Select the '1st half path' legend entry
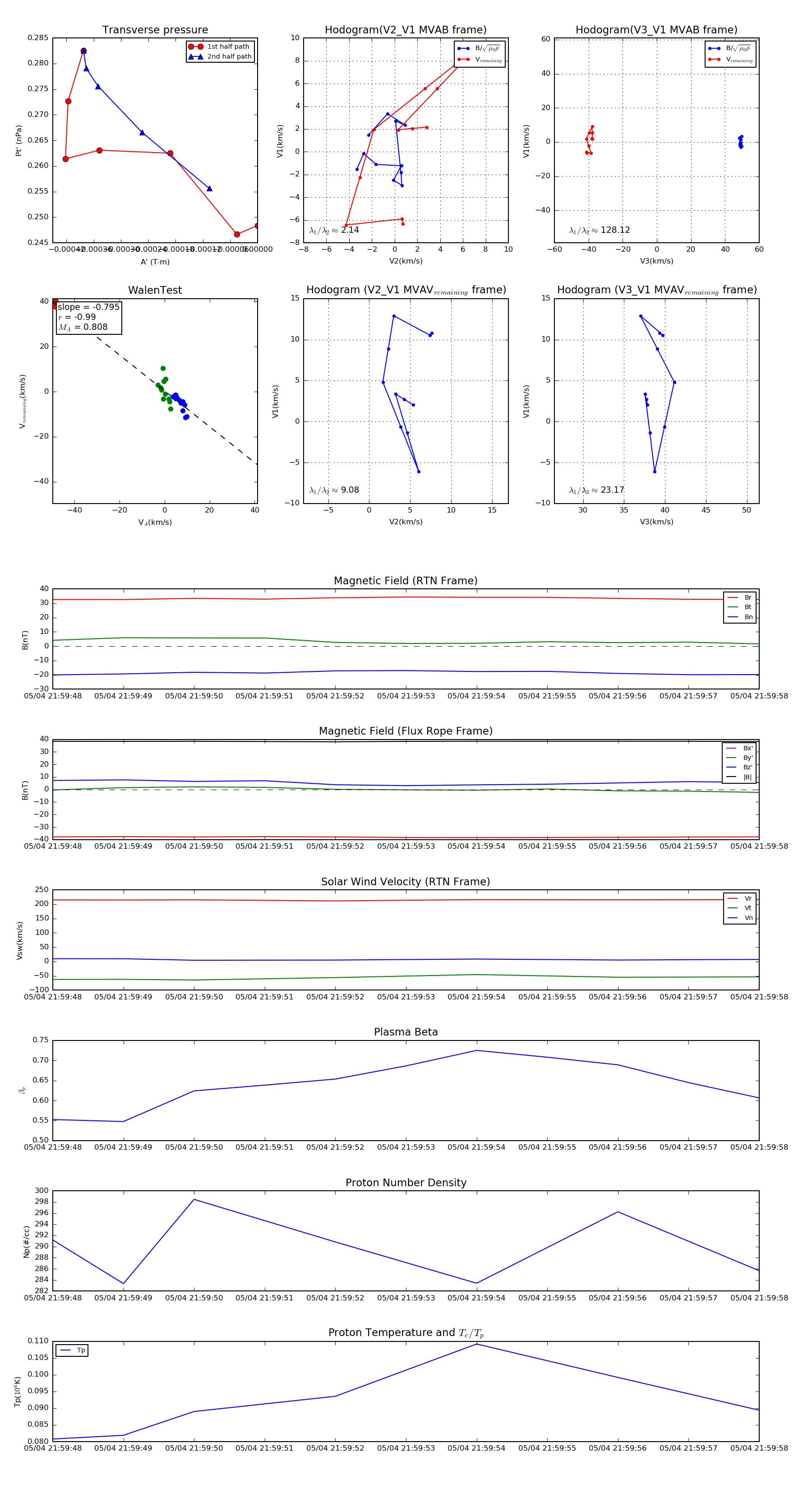This screenshot has width=812, height=1489. point(219,47)
